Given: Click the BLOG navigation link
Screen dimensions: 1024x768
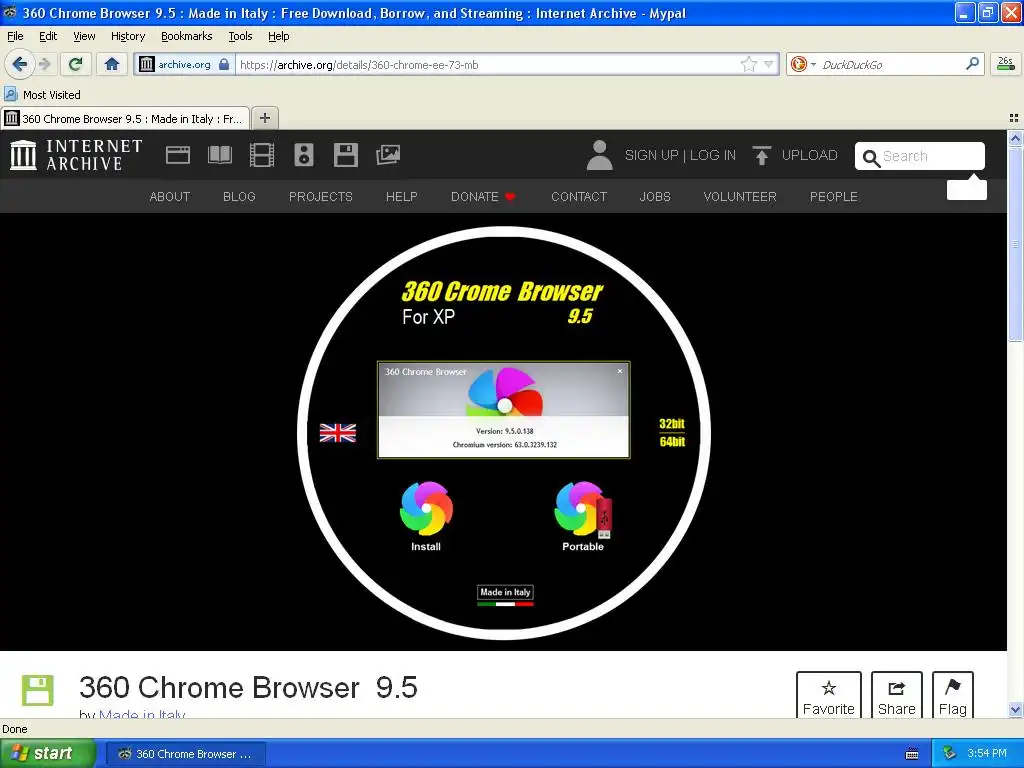Looking at the screenshot, I should point(239,197).
